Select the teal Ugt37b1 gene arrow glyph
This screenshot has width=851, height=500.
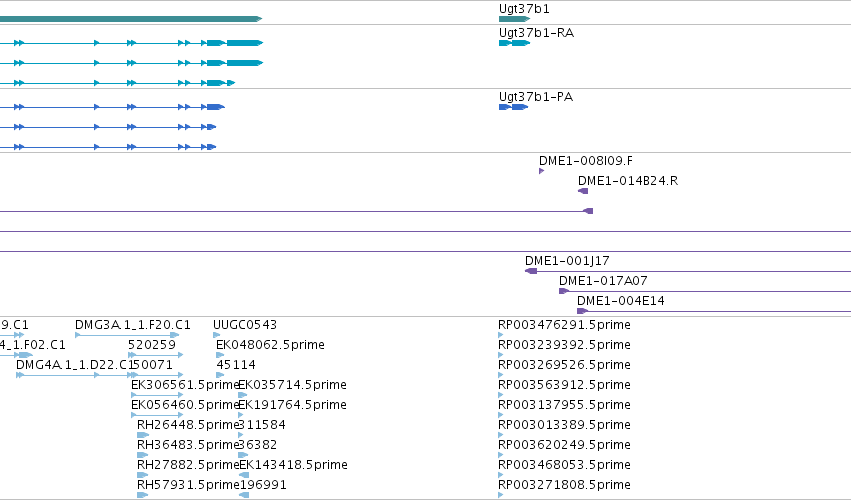[515, 19]
